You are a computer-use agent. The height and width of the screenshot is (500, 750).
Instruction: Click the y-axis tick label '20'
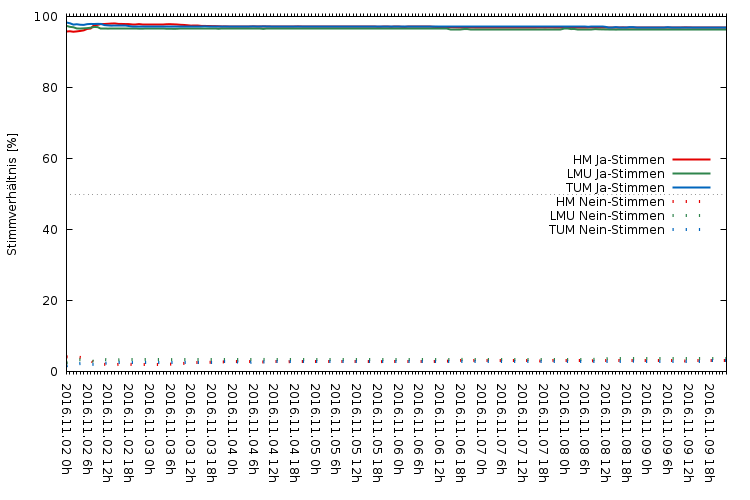pyautogui.click(x=50, y=300)
